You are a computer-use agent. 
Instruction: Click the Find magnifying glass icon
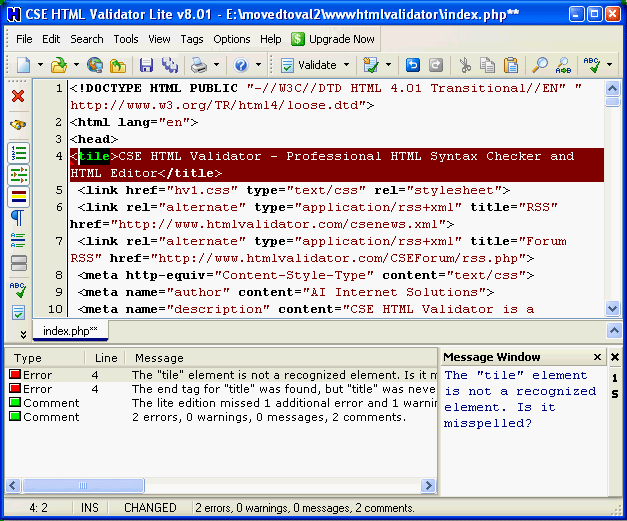(539, 65)
